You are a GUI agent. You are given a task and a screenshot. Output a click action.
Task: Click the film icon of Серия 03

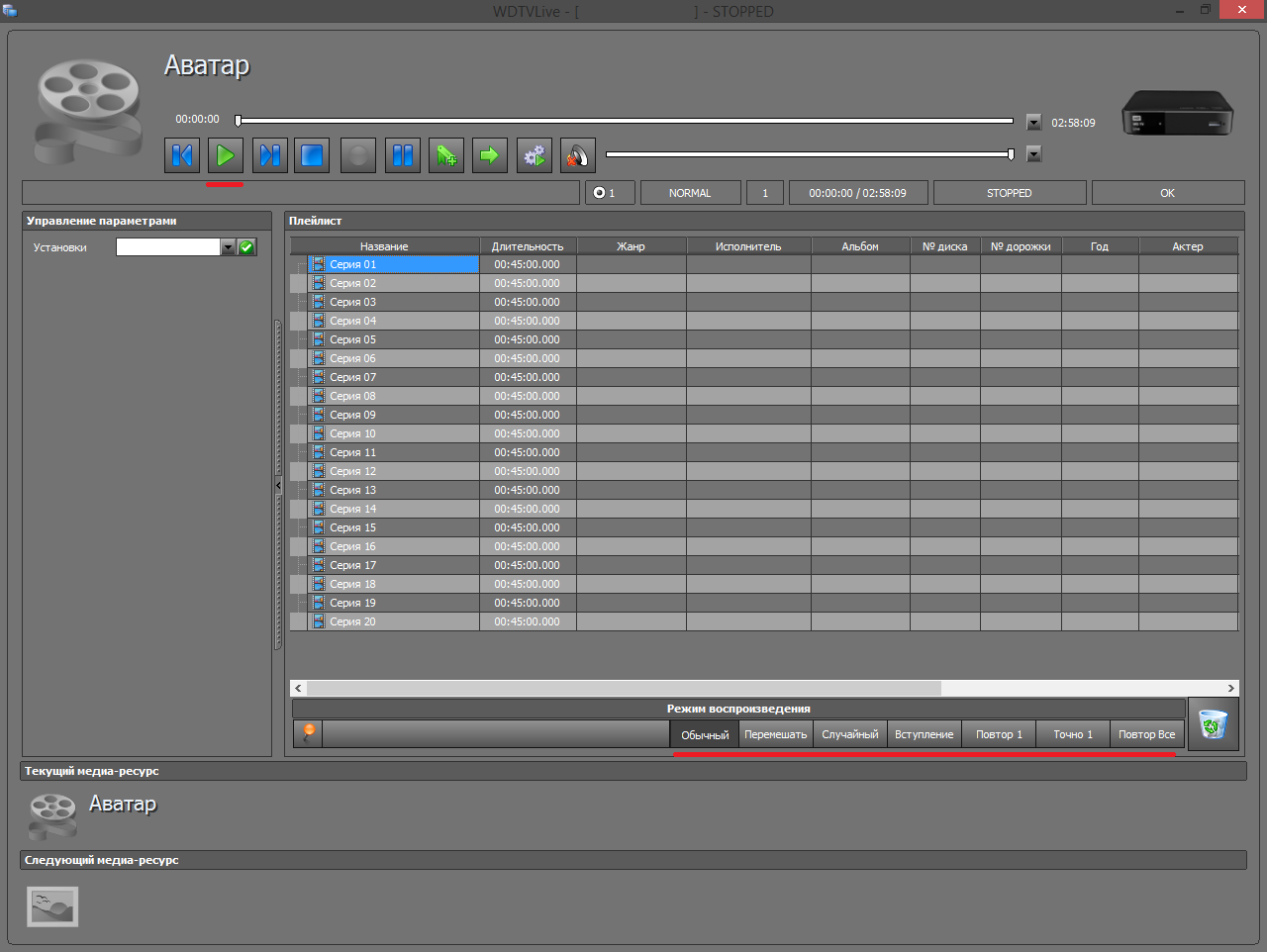pos(319,302)
